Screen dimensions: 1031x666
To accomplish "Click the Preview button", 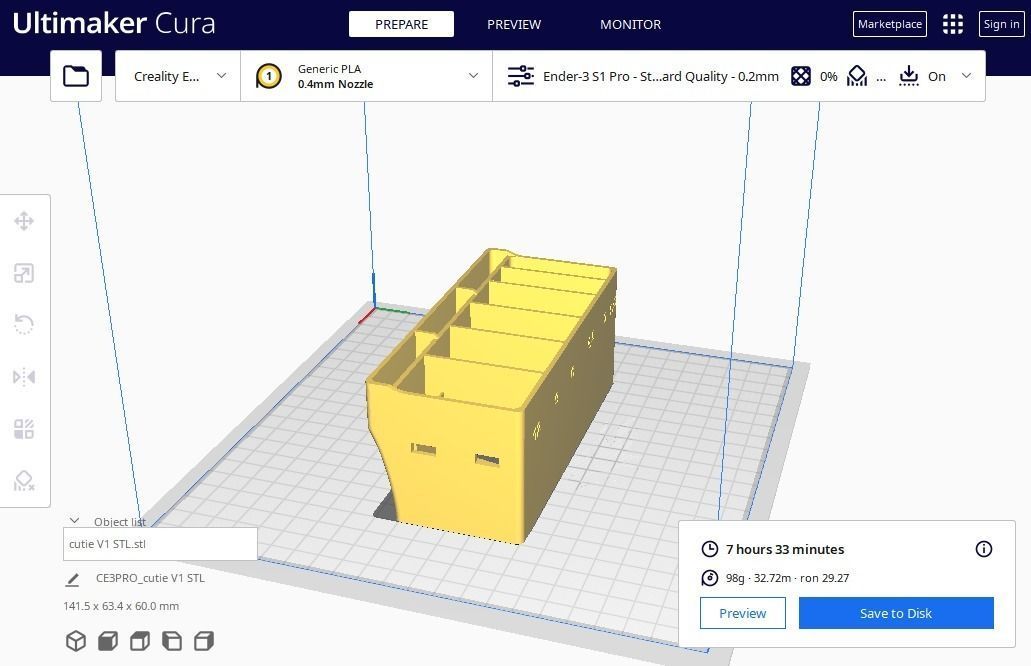I will (x=742, y=613).
